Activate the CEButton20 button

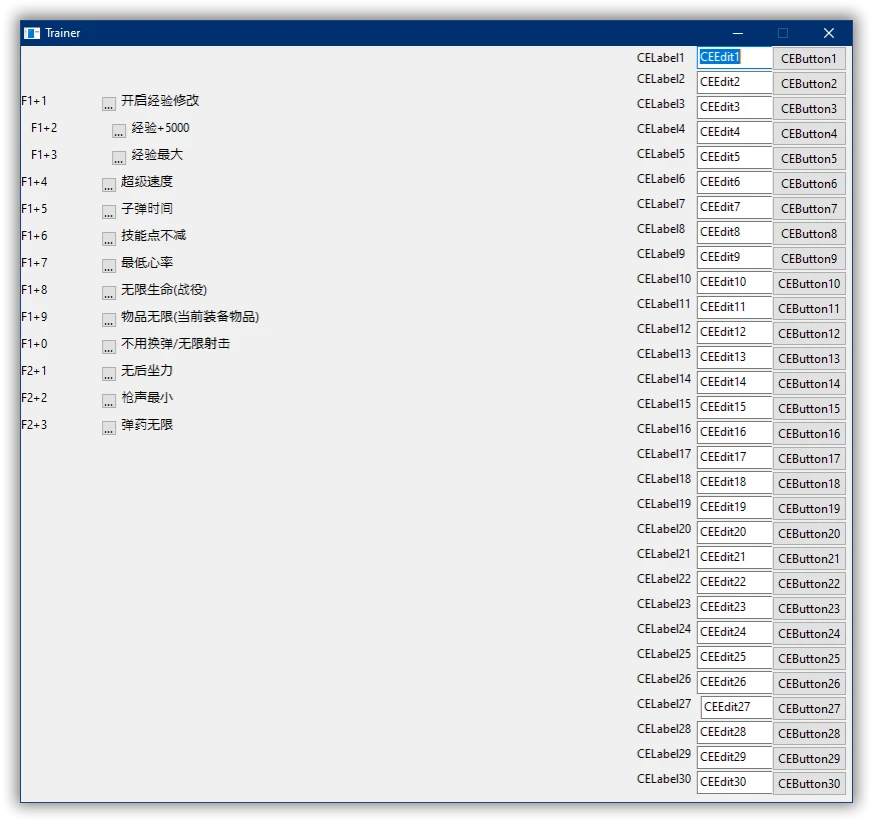809,534
